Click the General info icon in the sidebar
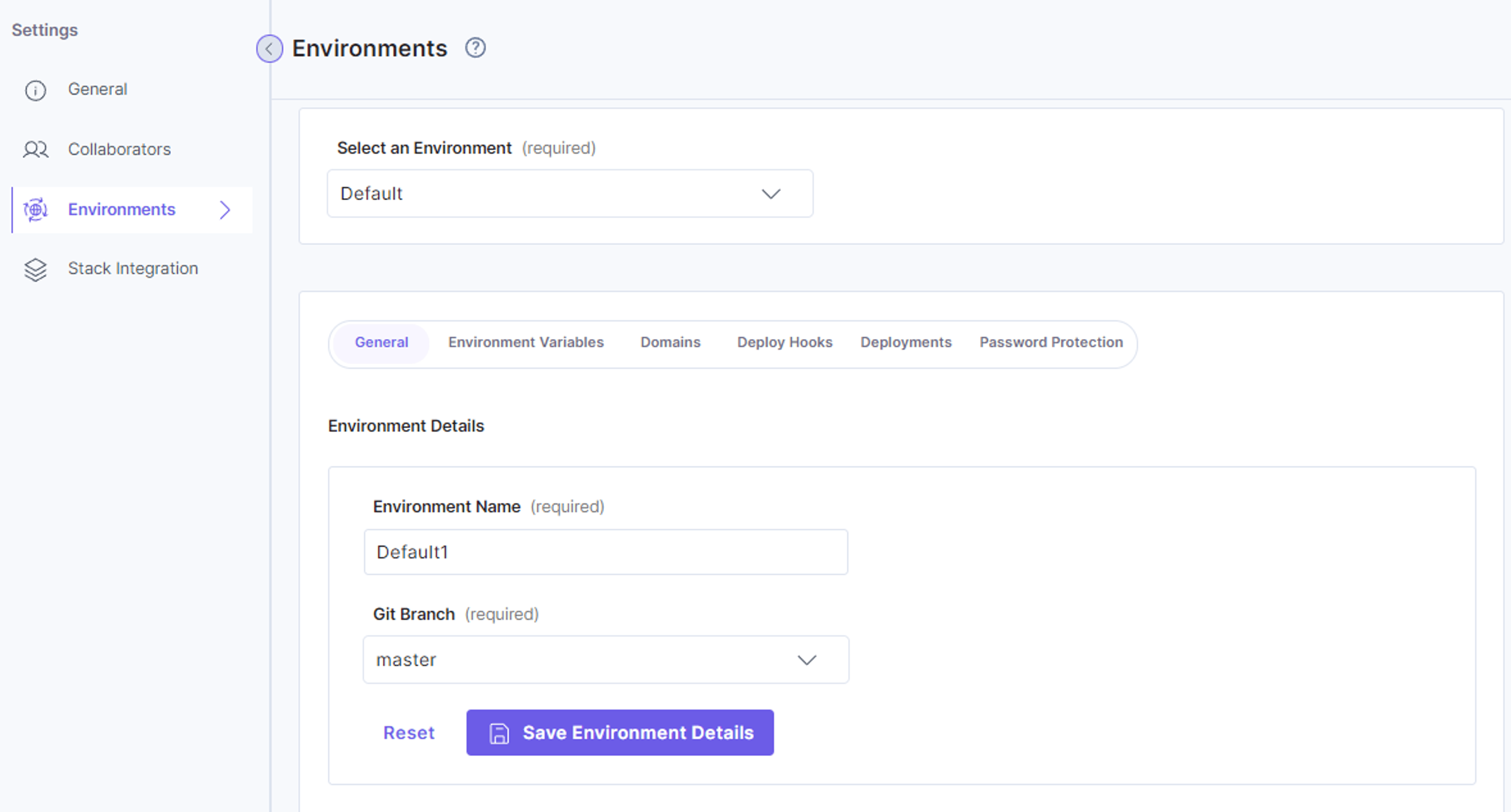 35,90
